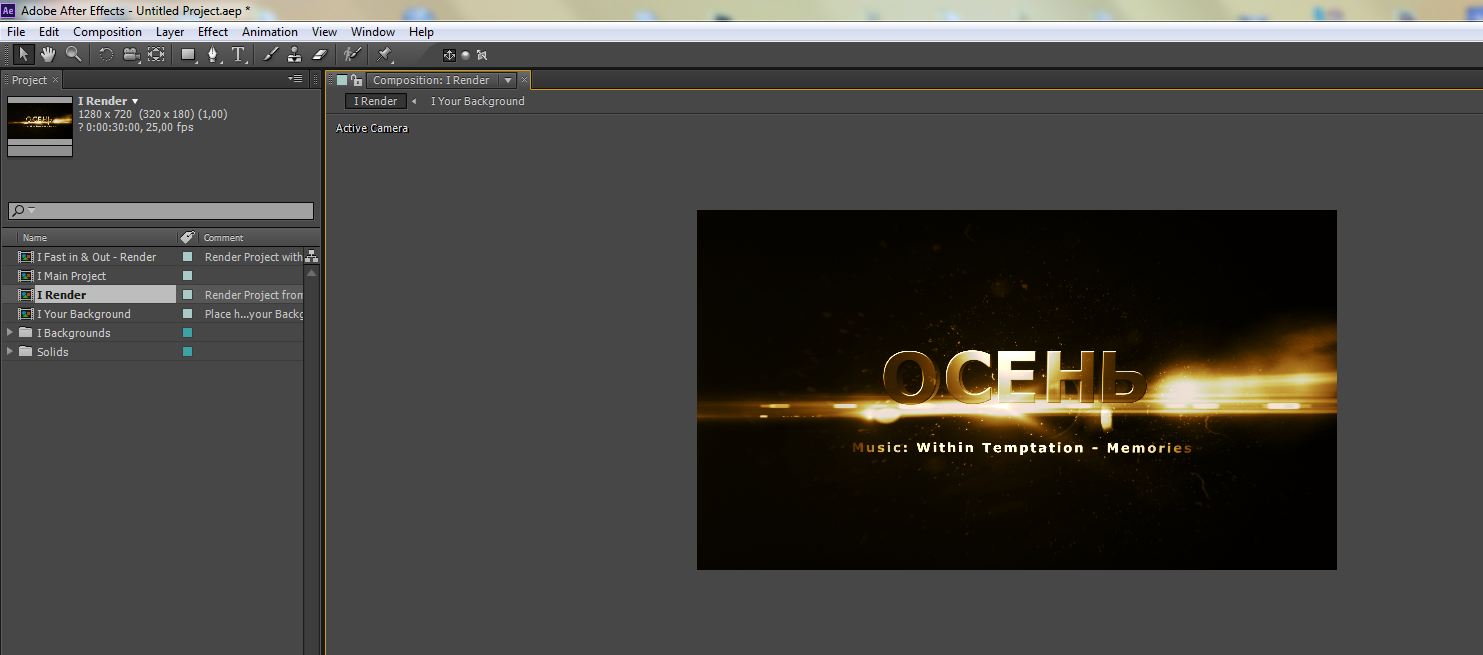Select the Clone Stamp tool
The width and height of the screenshot is (1483, 655).
pyautogui.click(x=294, y=55)
